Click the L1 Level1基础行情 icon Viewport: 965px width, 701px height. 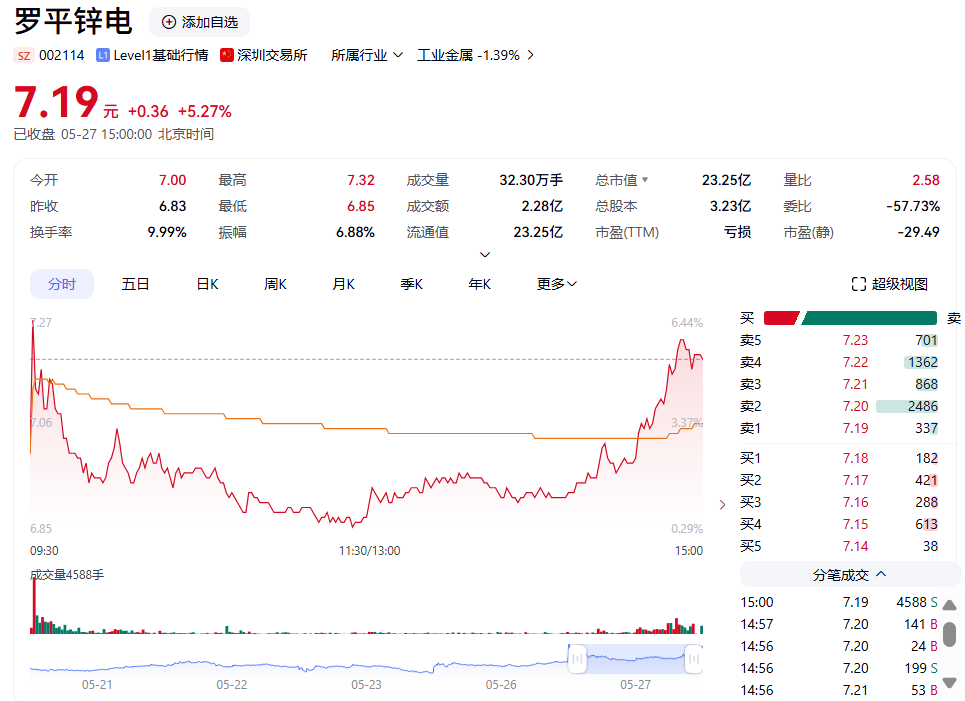point(103,55)
